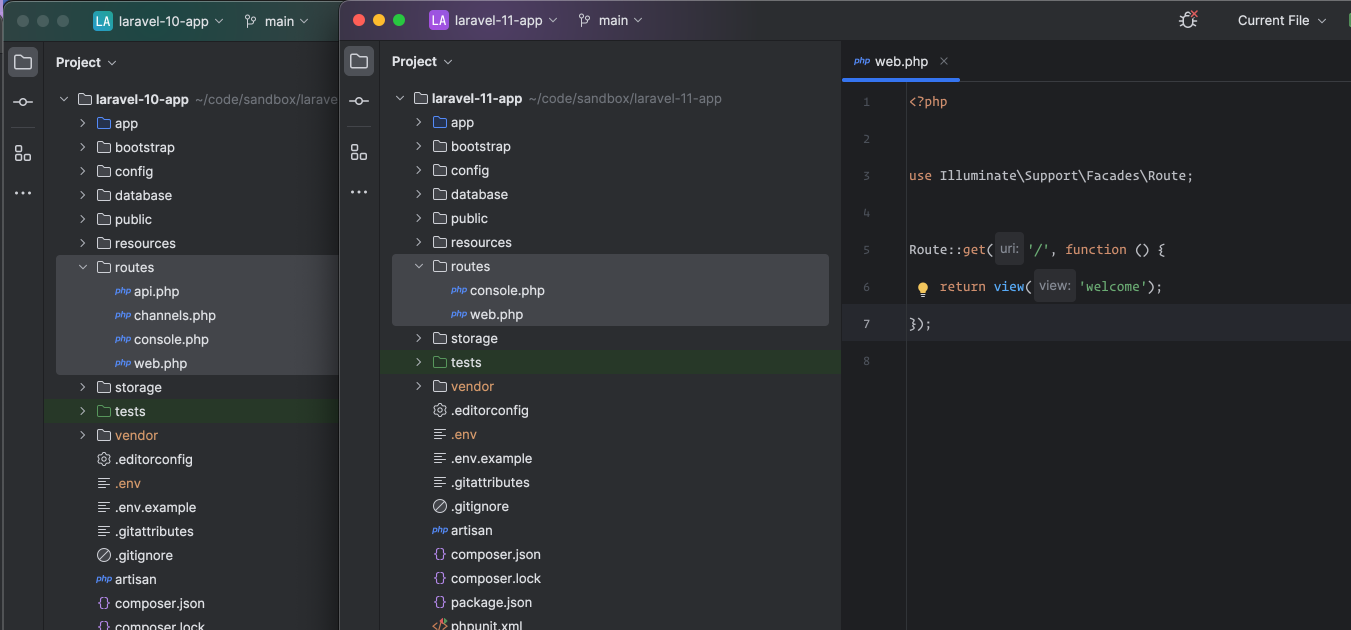Open Commit tool window in laravel-10-app
The height and width of the screenshot is (630, 1351).
pos(23,102)
